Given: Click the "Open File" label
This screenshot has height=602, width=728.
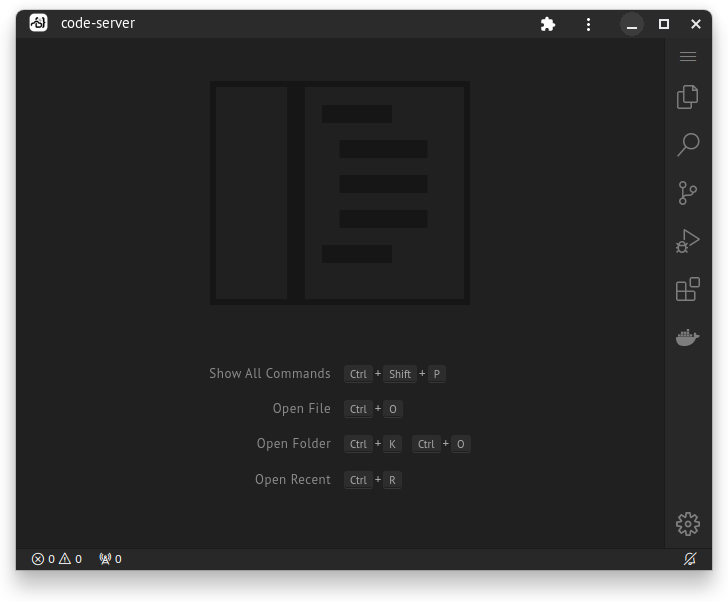Looking at the screenshot, I should click(x=302, y=408).
